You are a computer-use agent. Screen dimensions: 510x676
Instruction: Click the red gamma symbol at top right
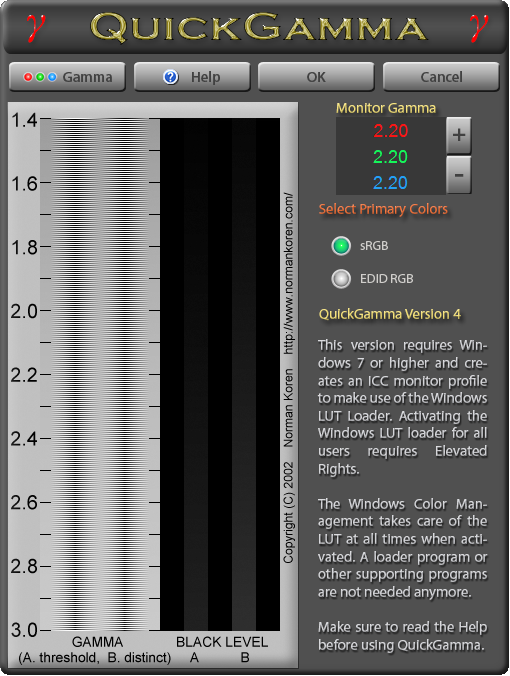(x=479, y=28)
